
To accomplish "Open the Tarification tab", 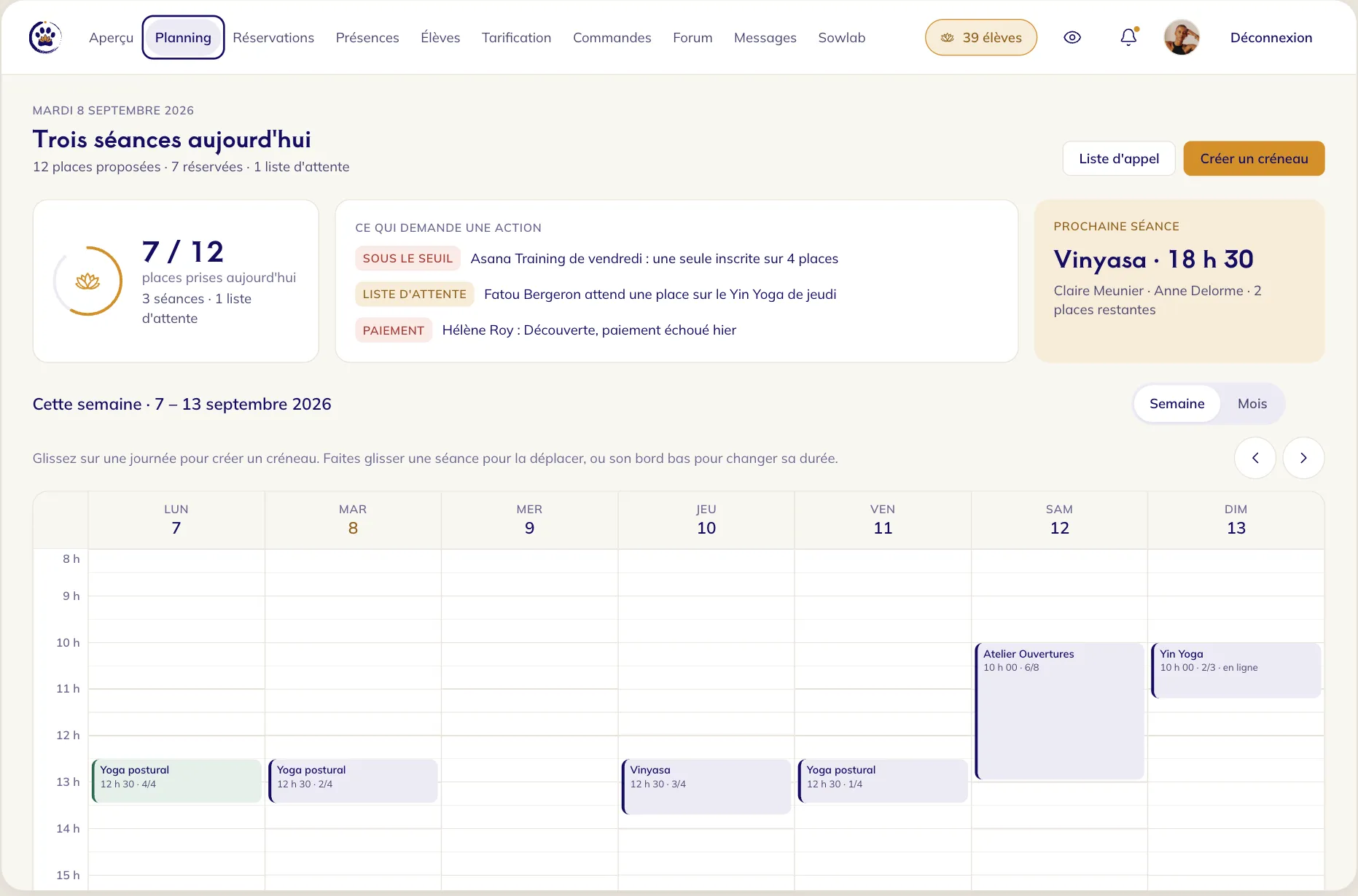I will click(516, 37).
